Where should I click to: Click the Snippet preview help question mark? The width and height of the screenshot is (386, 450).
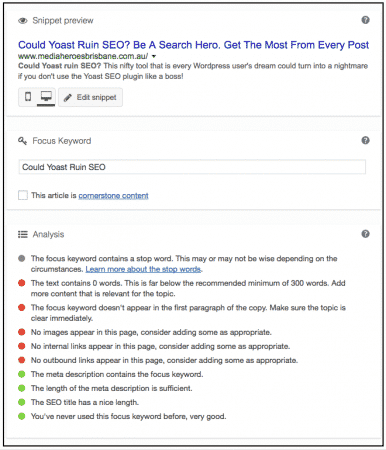365,20
